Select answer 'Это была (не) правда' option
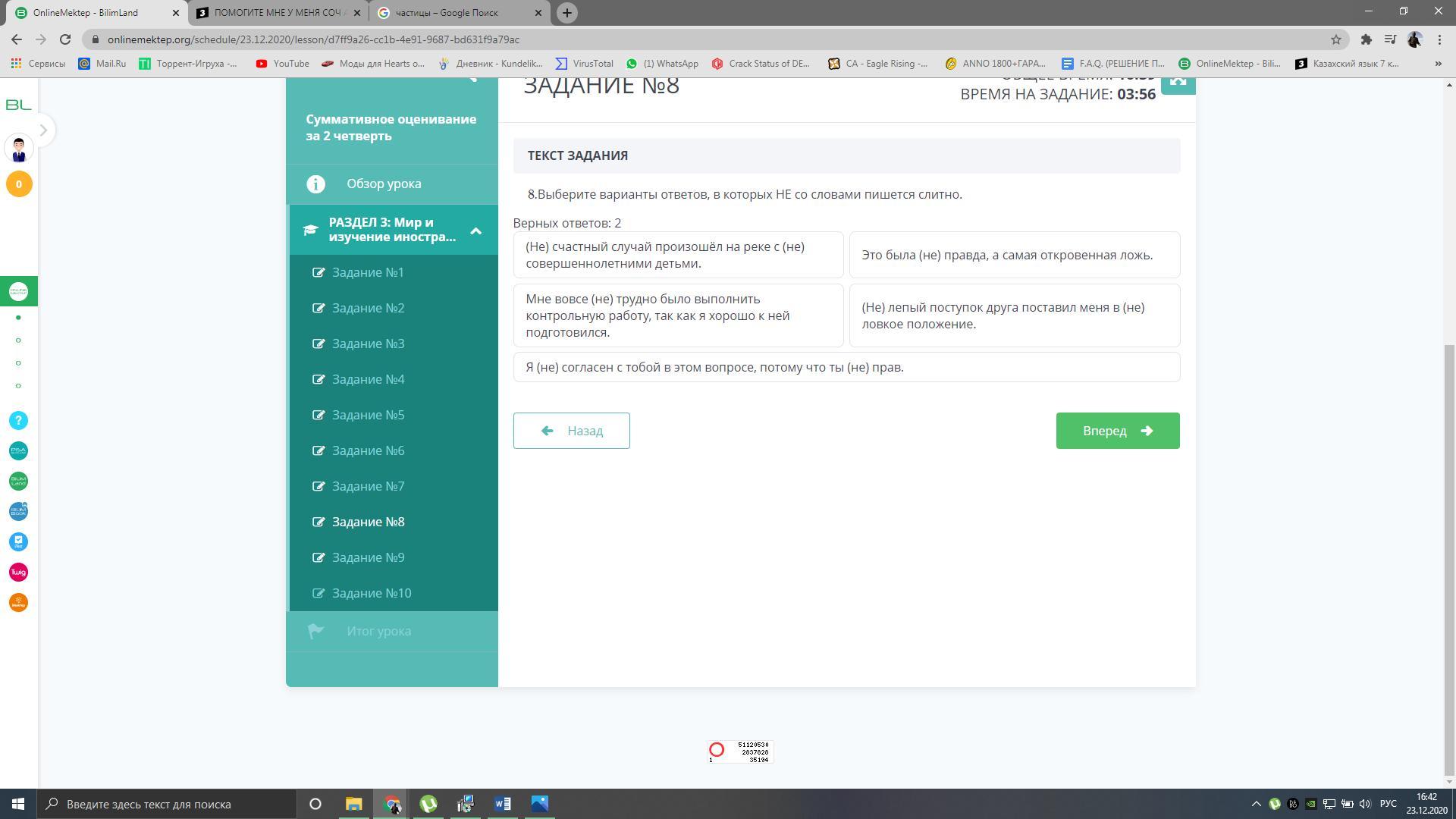 coord(1014,255)
